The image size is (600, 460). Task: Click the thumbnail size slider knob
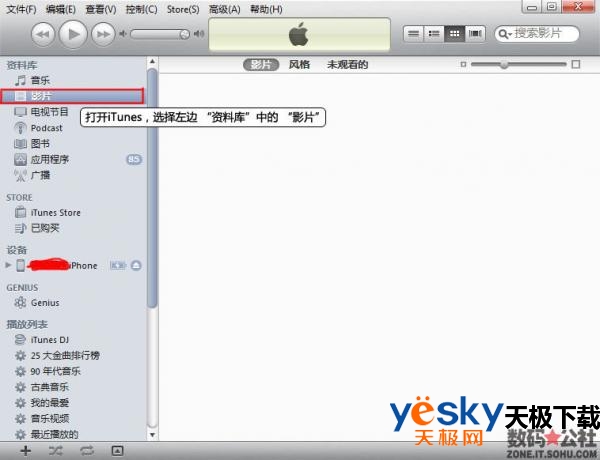504,64
